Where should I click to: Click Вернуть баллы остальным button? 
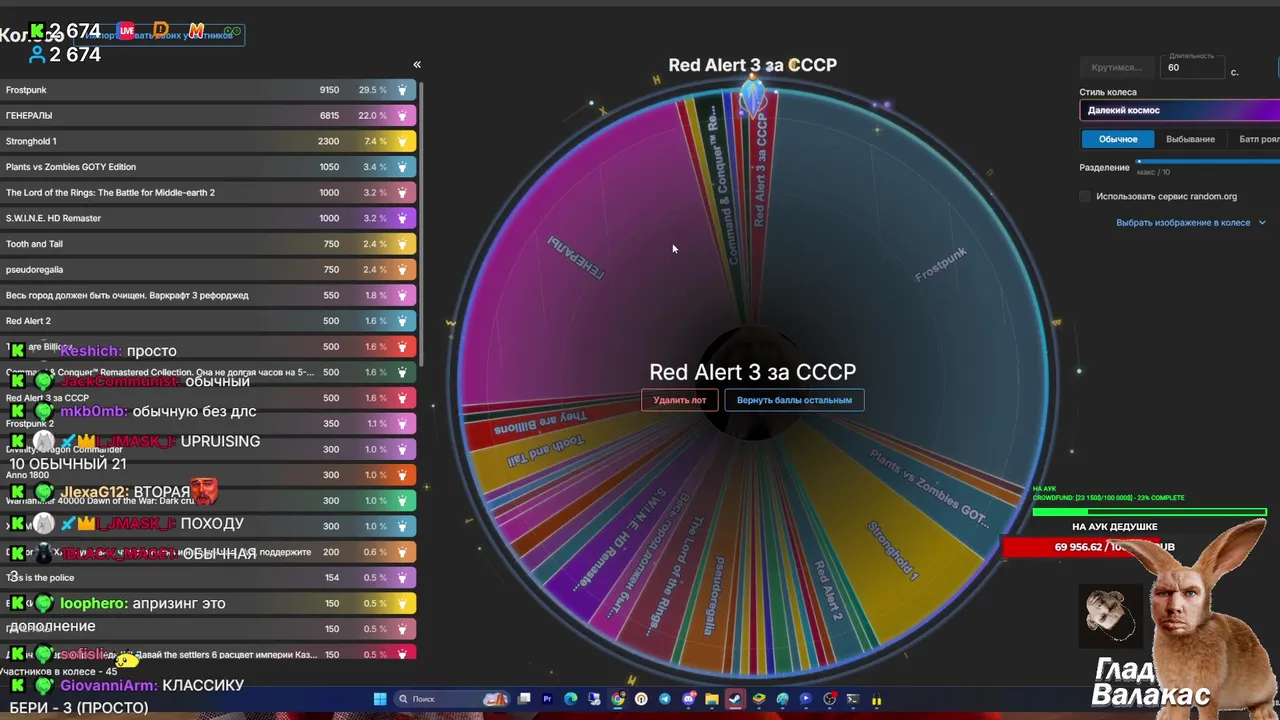[794, 400]
